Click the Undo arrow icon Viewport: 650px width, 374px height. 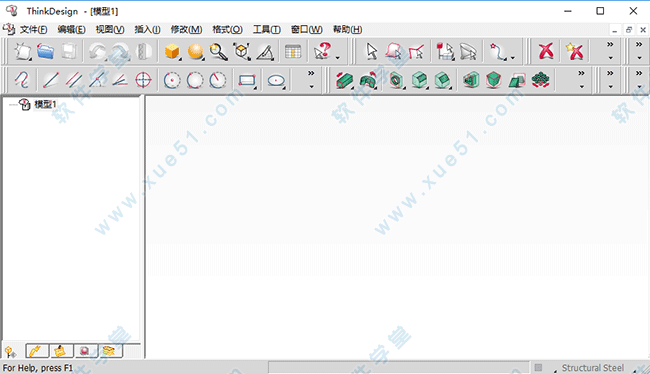[x=97, y=51]
